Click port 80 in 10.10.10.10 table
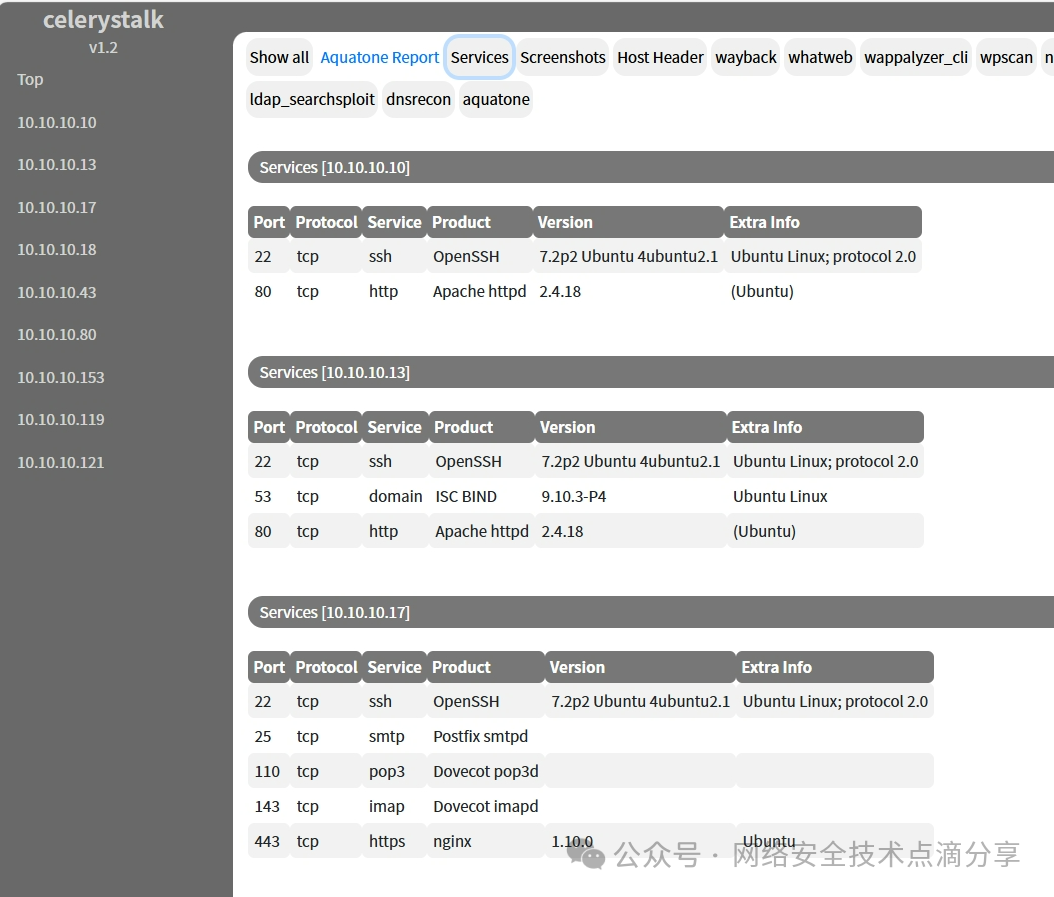Viewport: 1054px width, 897px height. click(263, 292)
